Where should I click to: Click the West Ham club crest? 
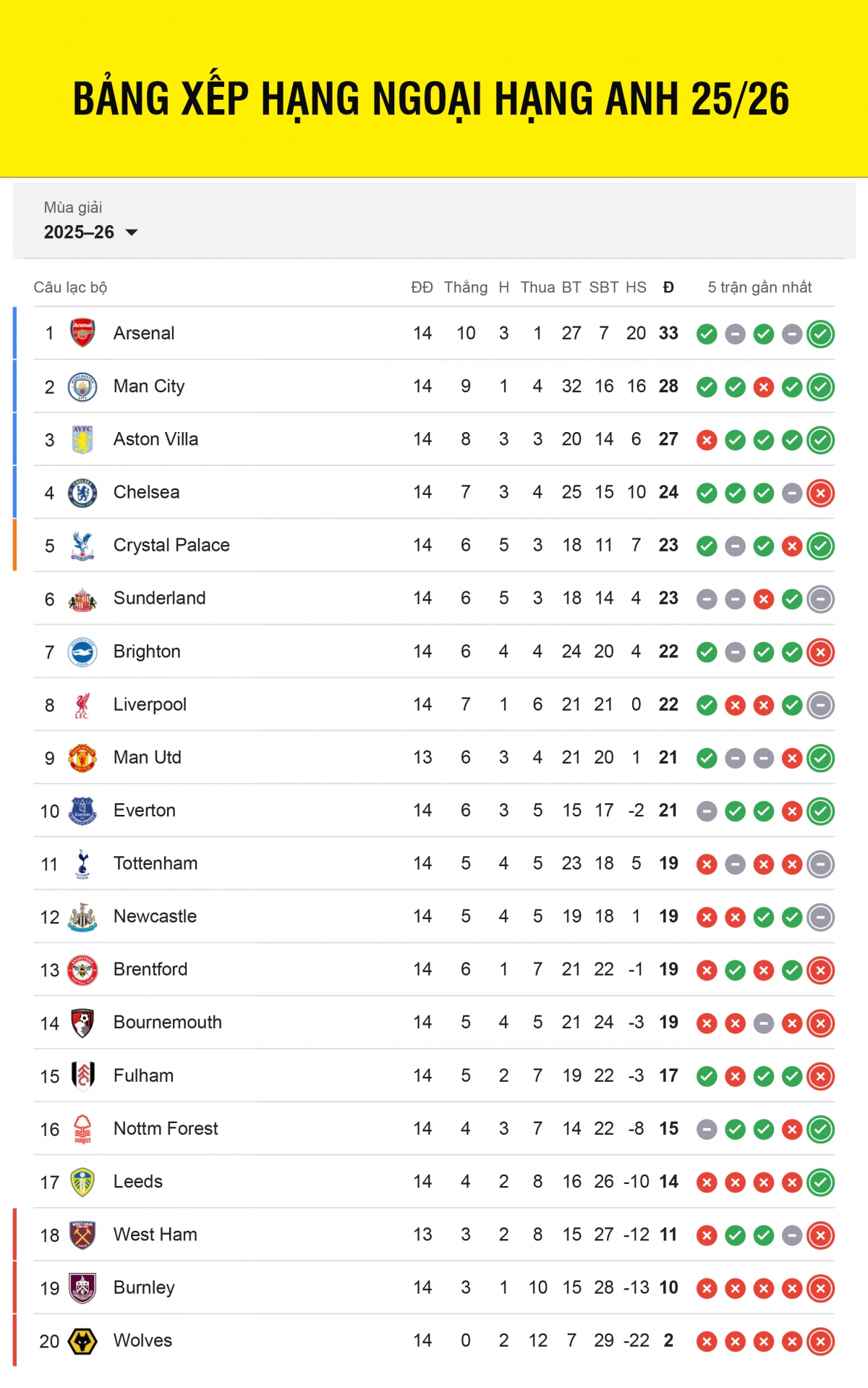(x=82, y=1235)
